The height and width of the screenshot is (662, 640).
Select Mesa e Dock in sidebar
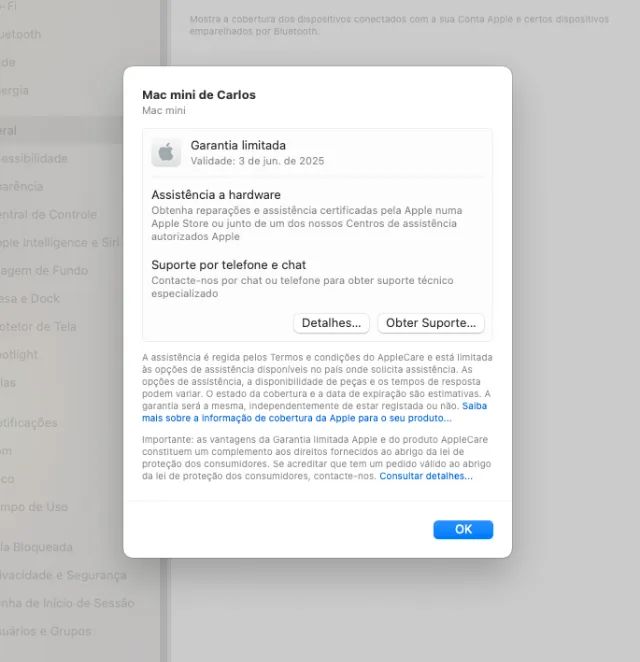pos(30,298)
